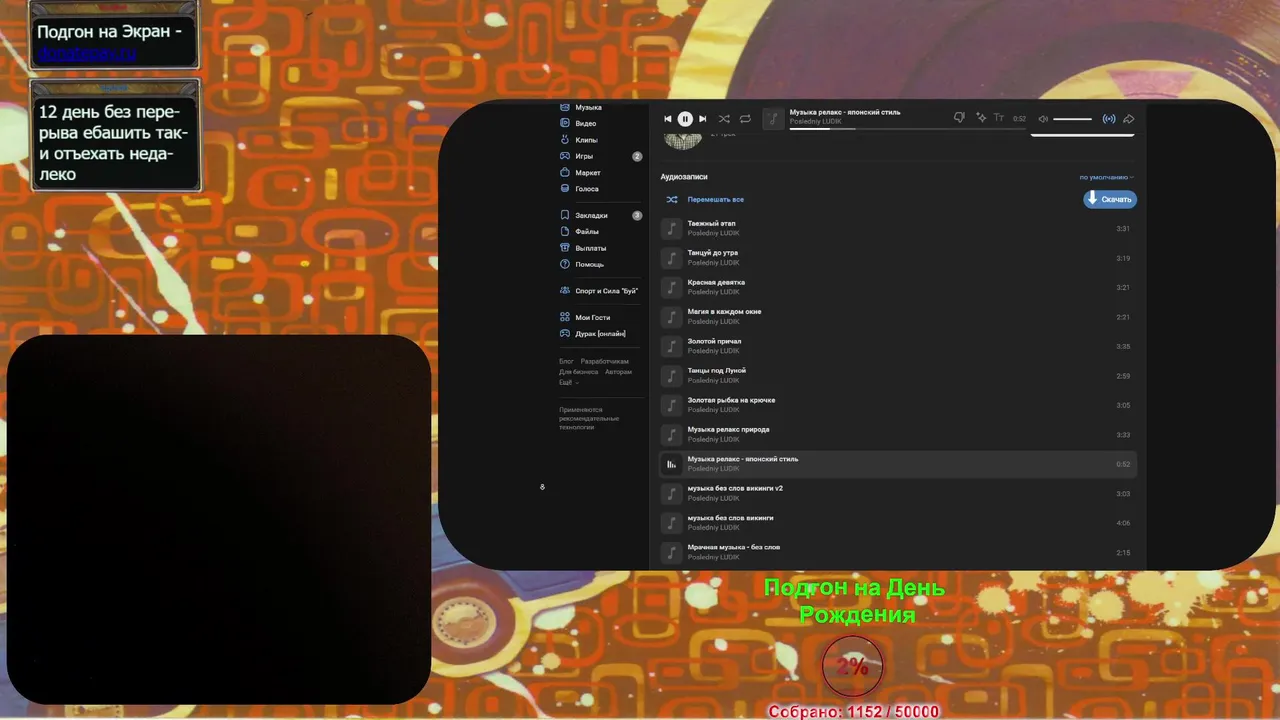Image resolution: width=1280 pixels, height=720 pixels.
Task: Click the 2% donation goal indicator
Action: pyautogui.click(x=852, y=666)
